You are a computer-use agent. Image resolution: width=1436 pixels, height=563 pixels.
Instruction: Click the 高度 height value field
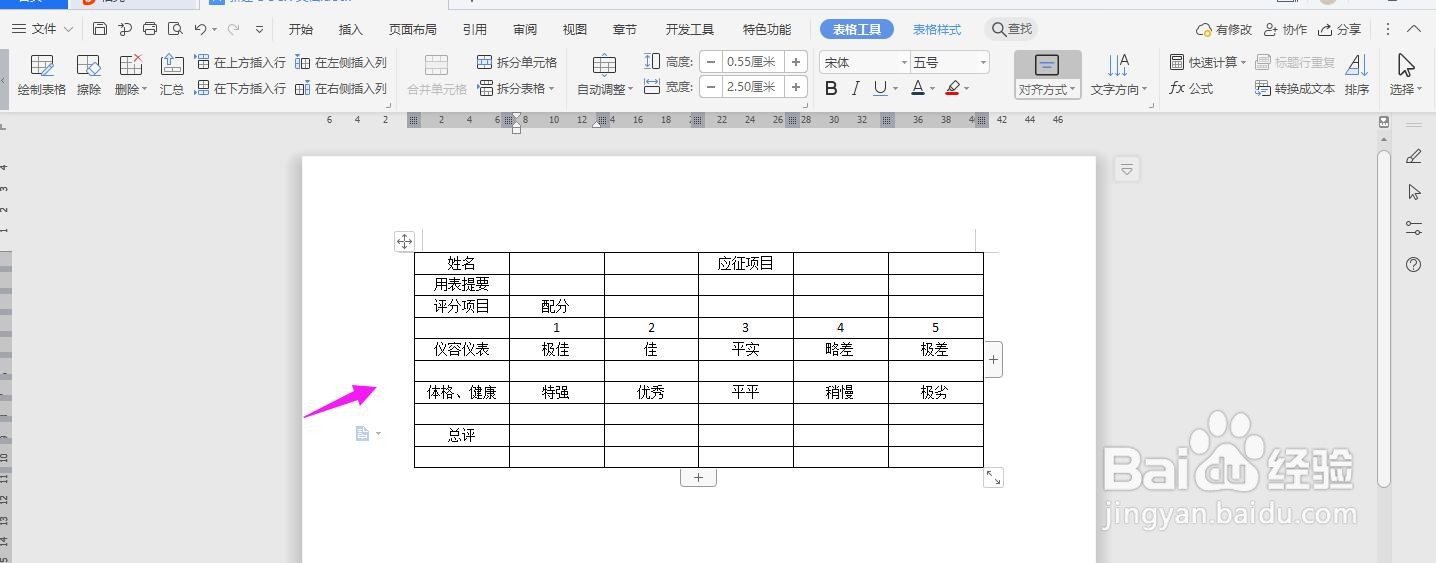(x=751, y=62)
